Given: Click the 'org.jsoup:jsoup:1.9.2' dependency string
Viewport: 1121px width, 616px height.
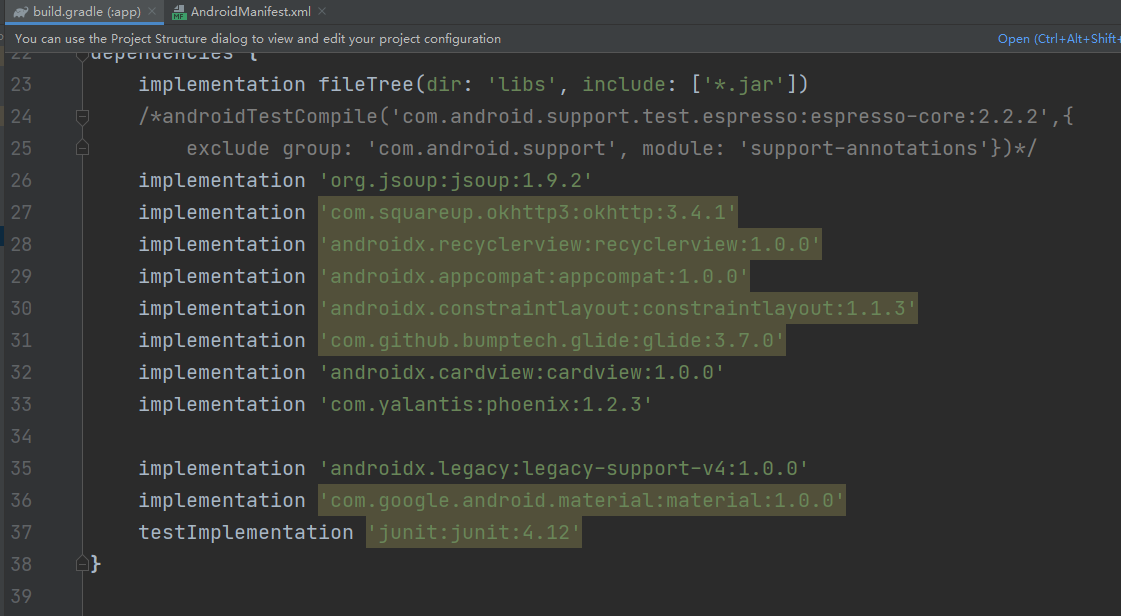Looking at the screenshot, I should (455, 180).
